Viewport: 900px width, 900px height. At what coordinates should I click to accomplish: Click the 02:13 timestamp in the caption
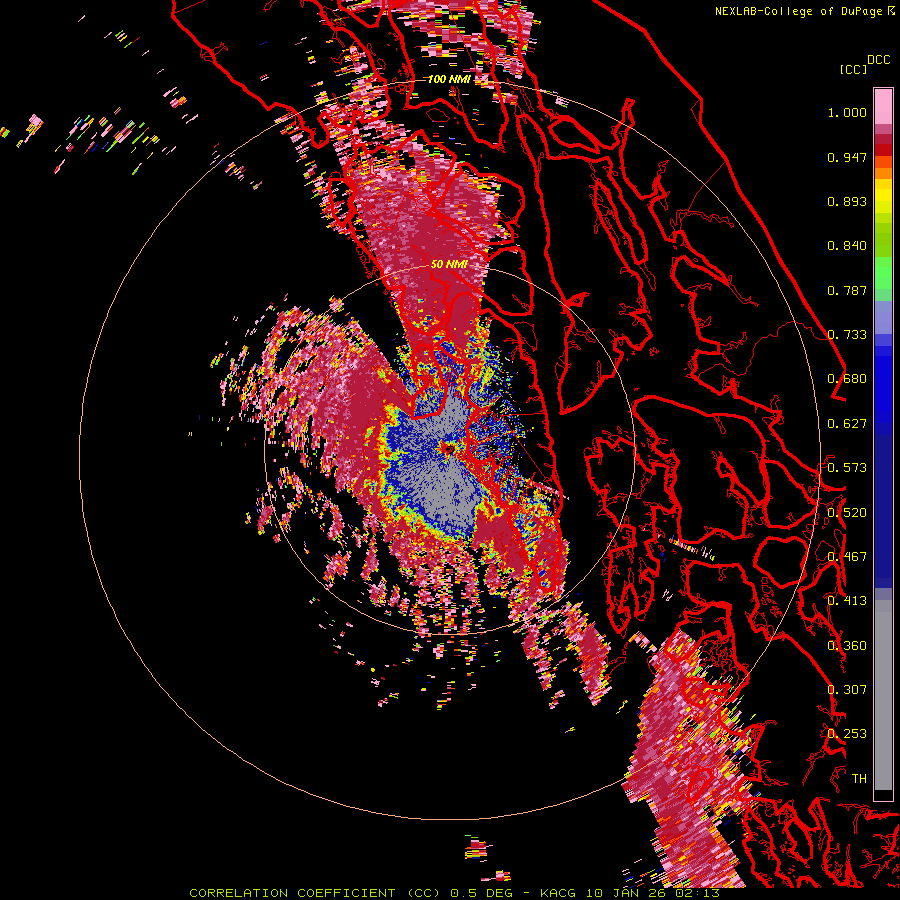(696, 893)
